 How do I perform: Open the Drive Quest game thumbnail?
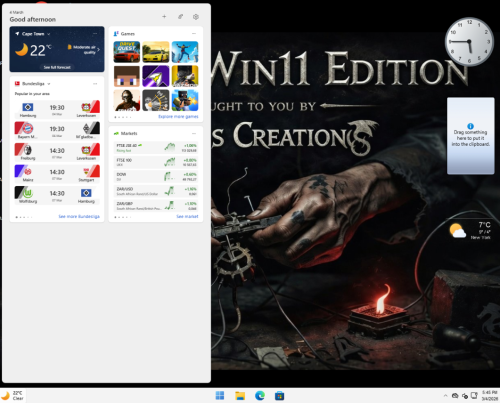click(127, 52)
